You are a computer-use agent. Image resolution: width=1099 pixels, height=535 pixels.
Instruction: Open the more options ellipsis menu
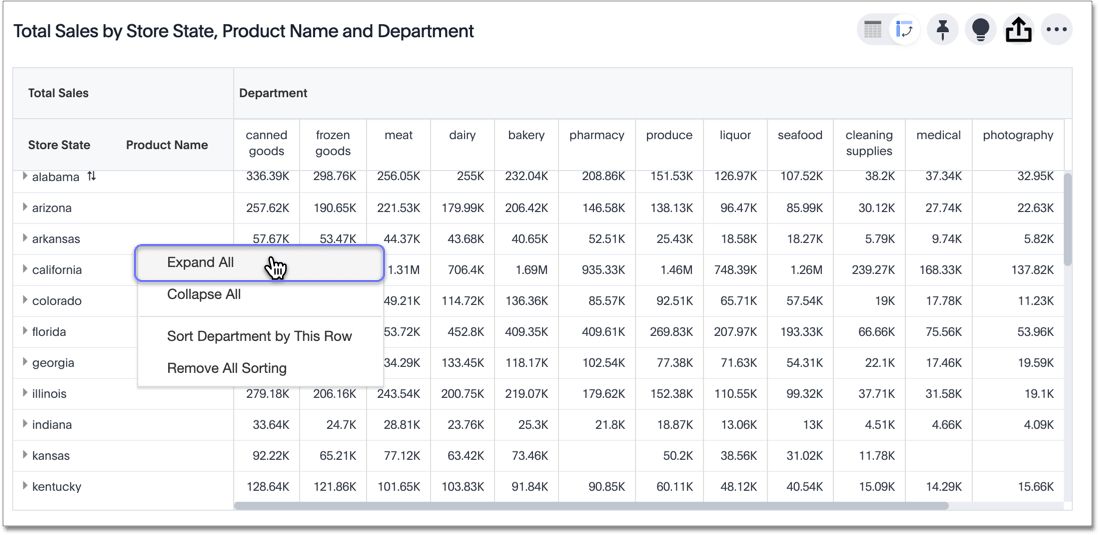click(1056, 30)
